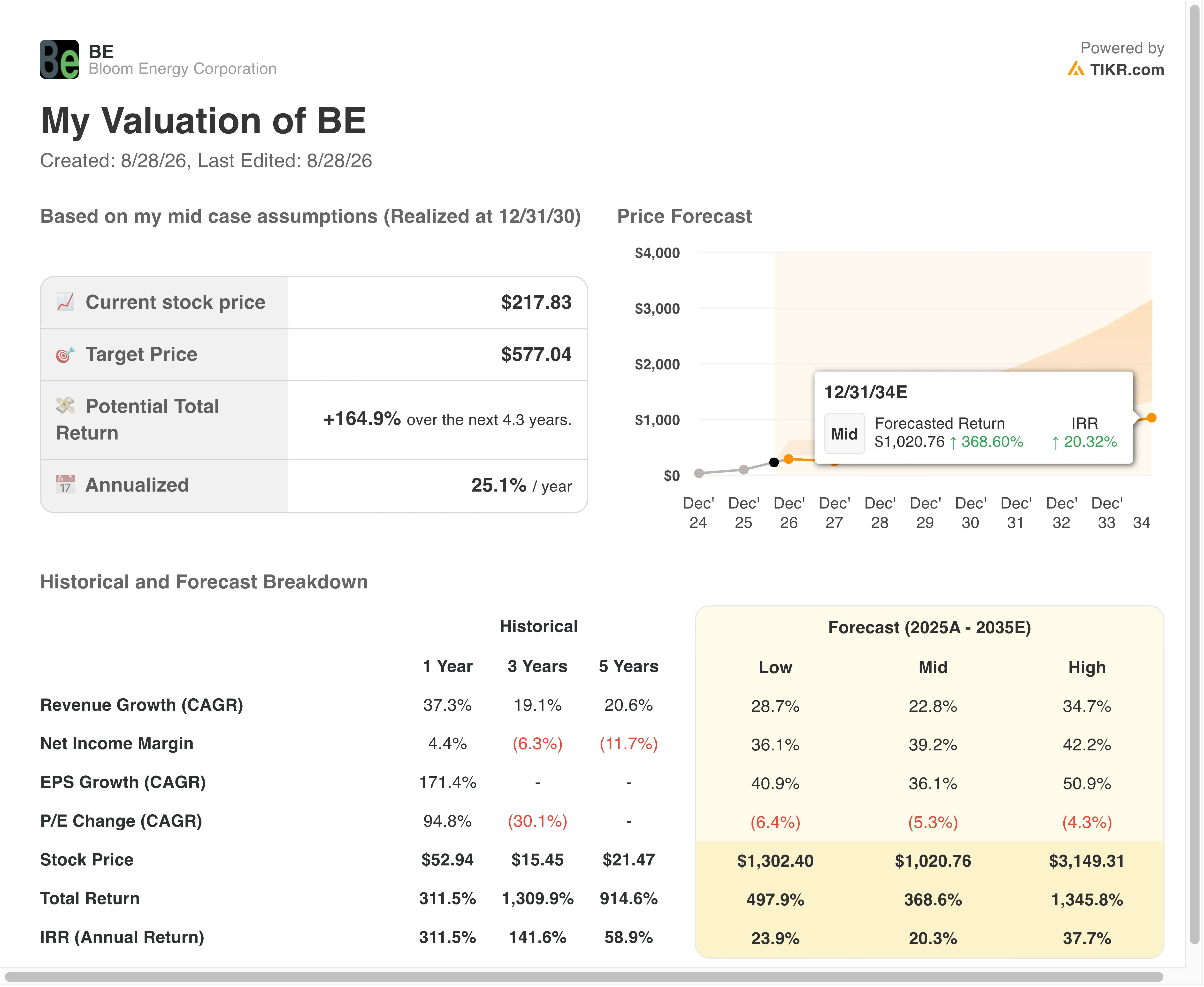Click the calendar icon beside Annualized
This screenshot has width=1204, height=987.
(65, 484)
